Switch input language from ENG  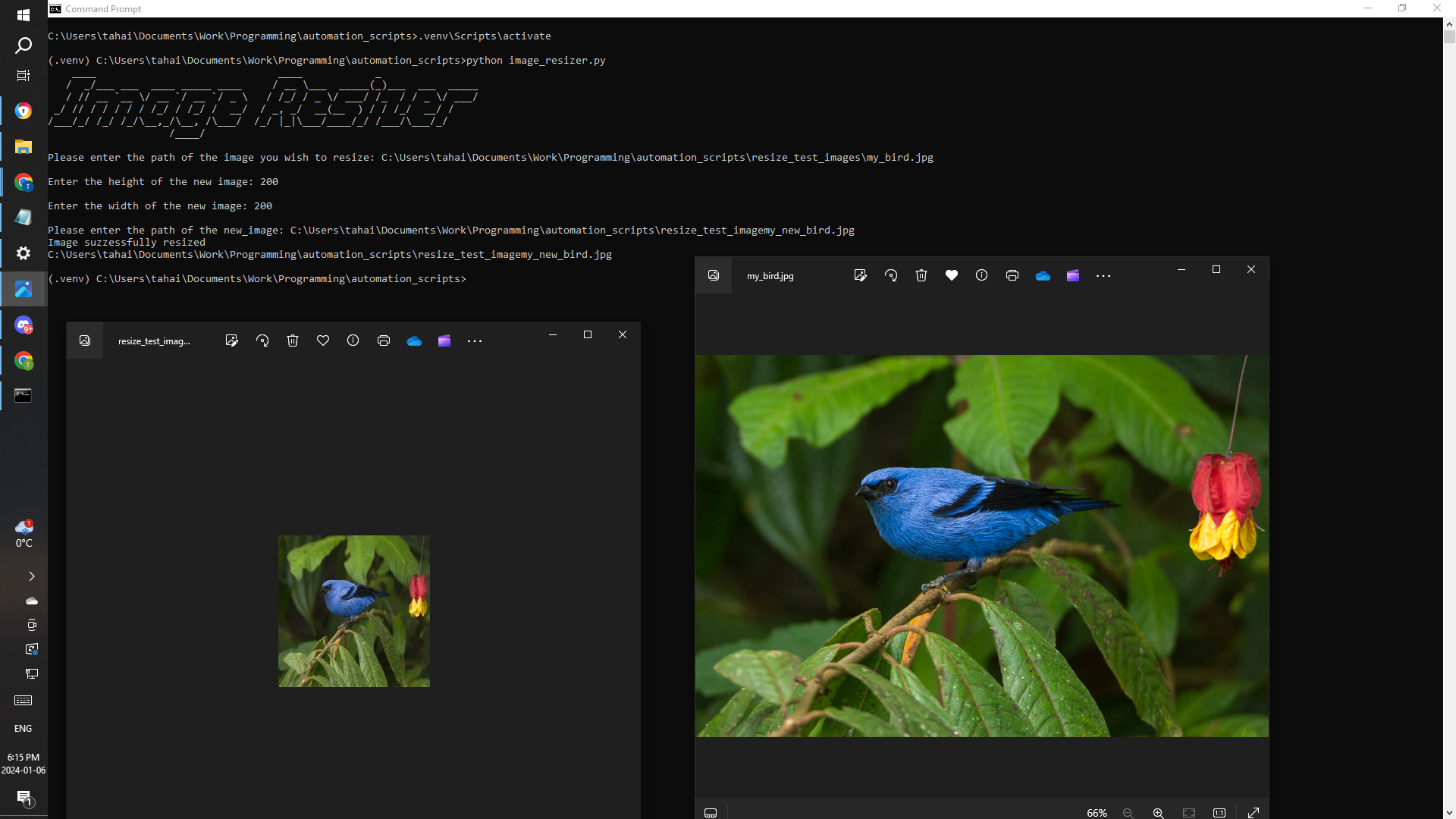tap(24, 729)
